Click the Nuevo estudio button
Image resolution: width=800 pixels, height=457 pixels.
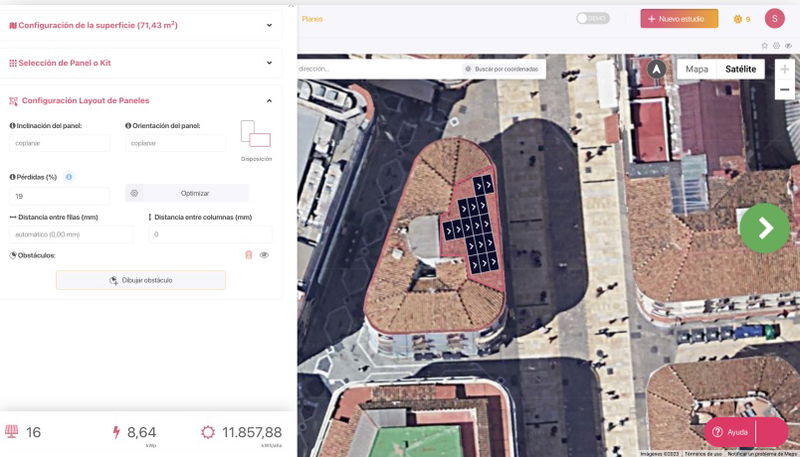[679, 18]
